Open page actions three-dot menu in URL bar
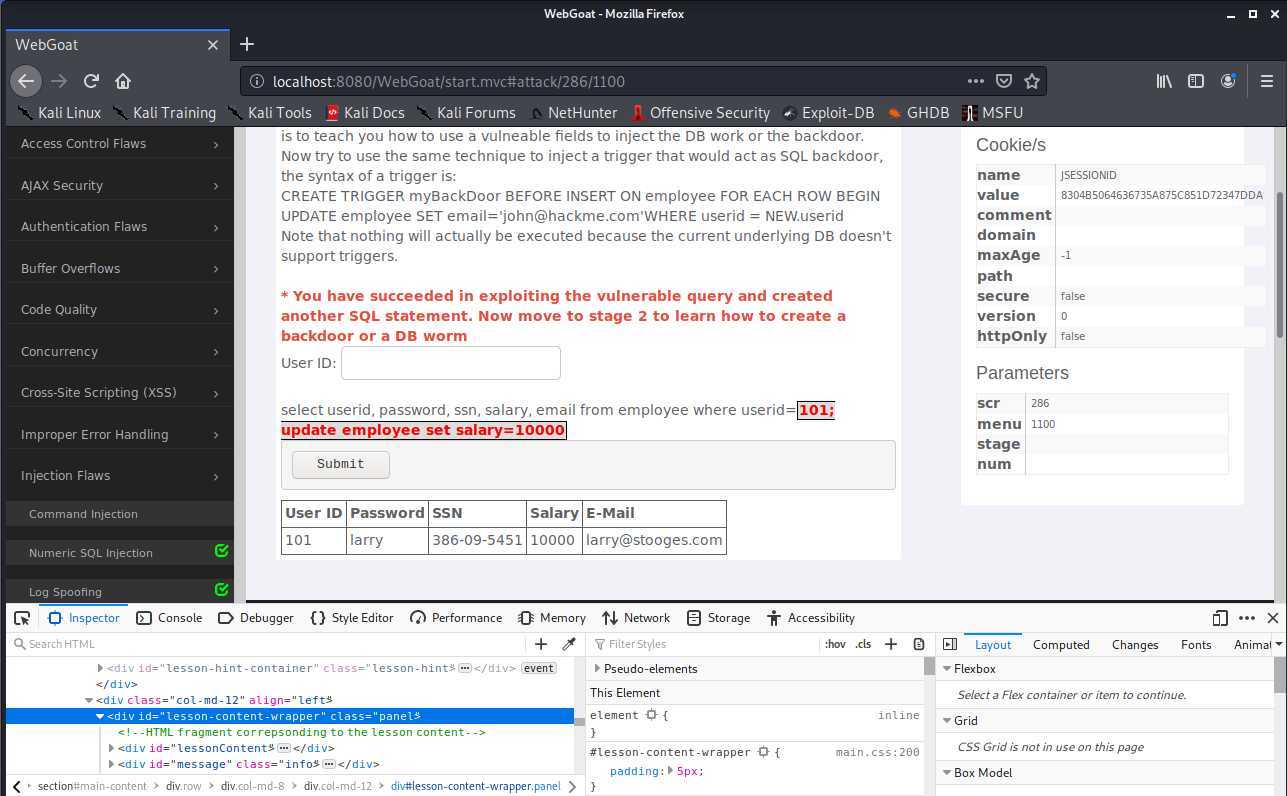The image size is (1287, 796). coord(975,81)
